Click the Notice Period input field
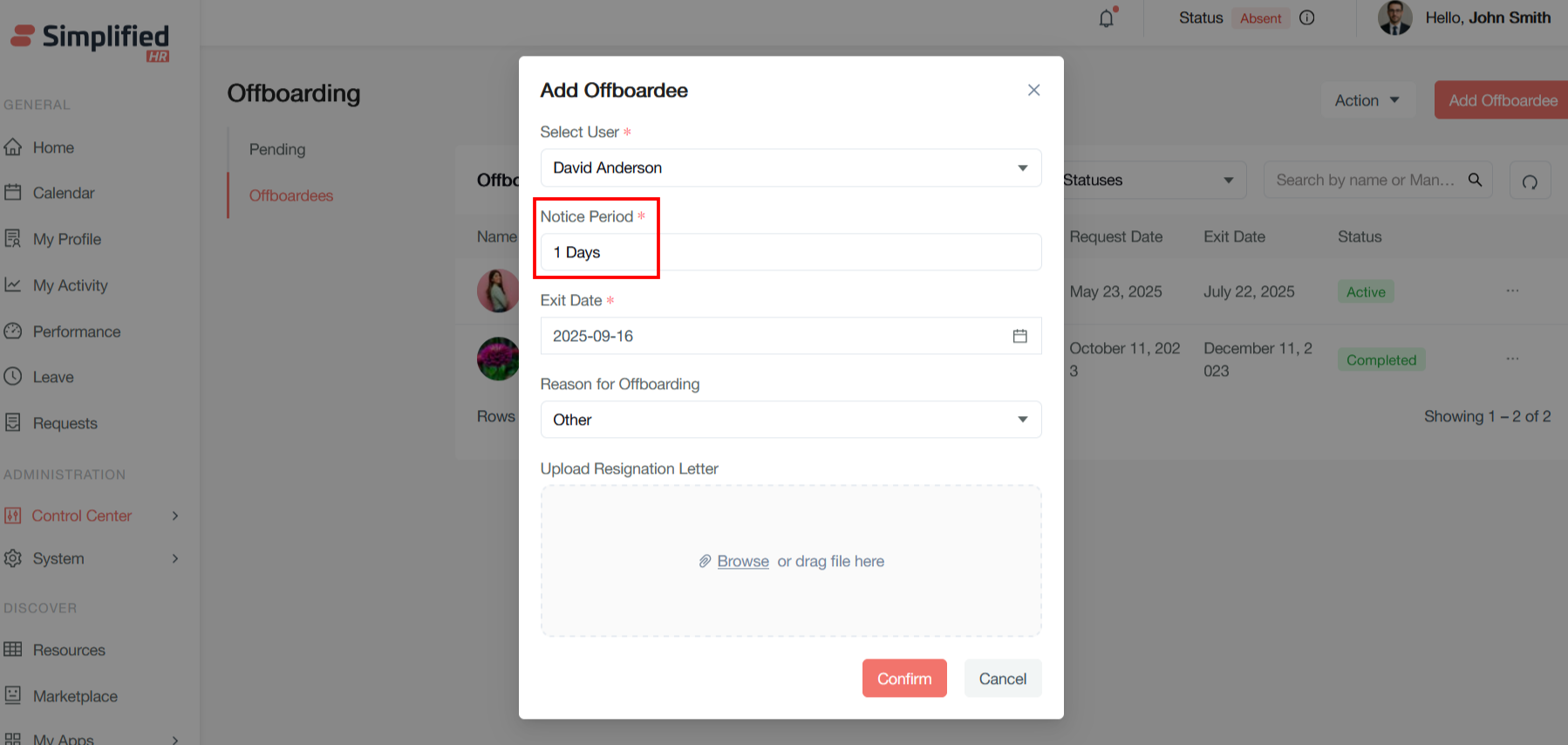This screenshot has width=1568, height=745. click(790, 252)
